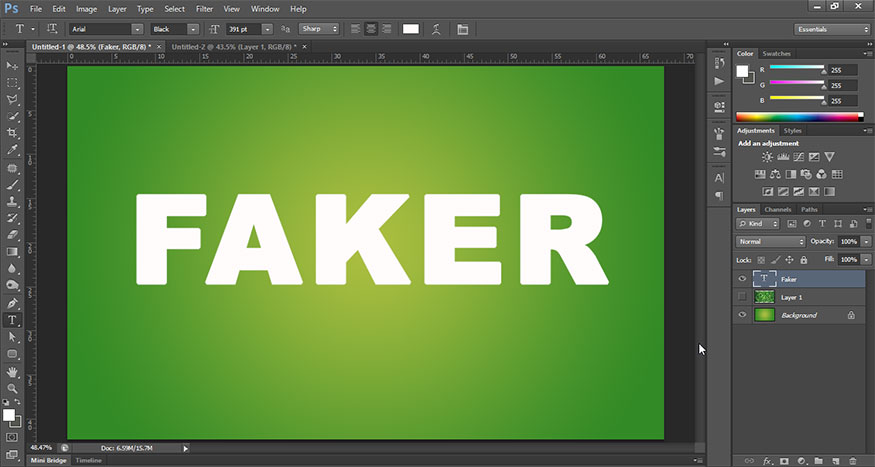The width and height of the screenshot is (875, 467).
Task: Open the Black font style dropdown
Action: coord(193,29)
